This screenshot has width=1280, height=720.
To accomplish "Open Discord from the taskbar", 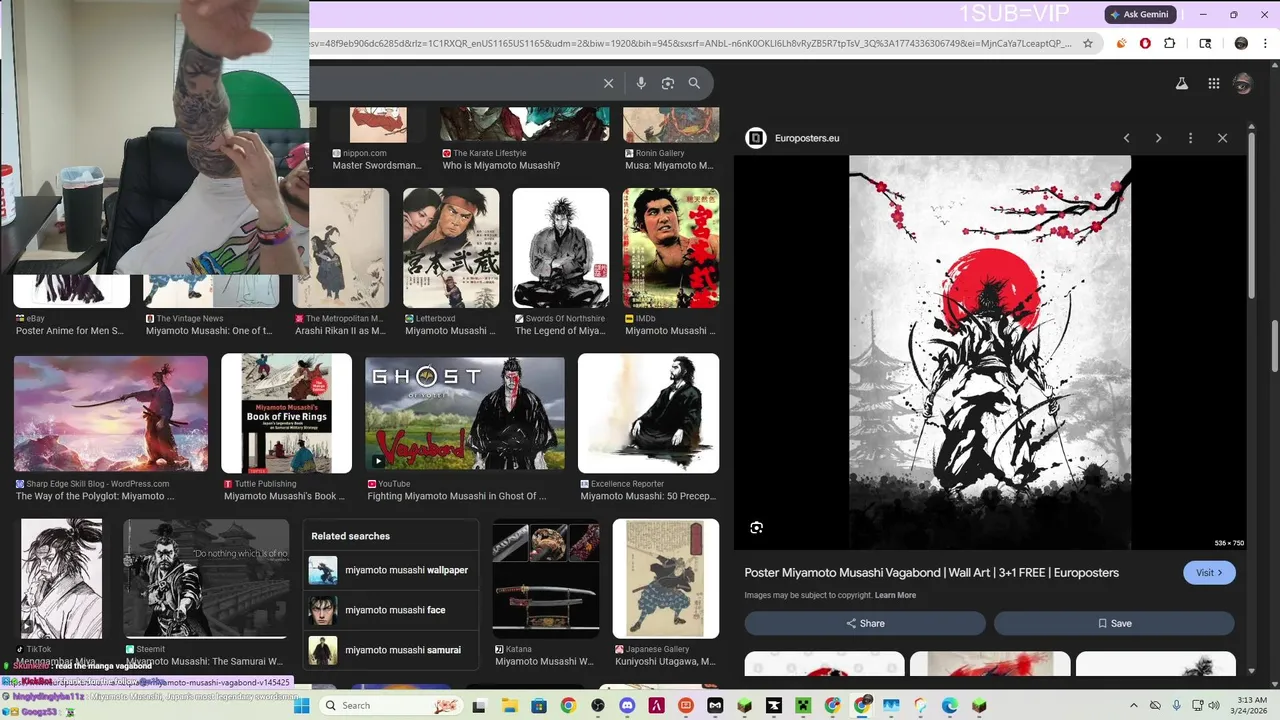I will click(627, 705).
